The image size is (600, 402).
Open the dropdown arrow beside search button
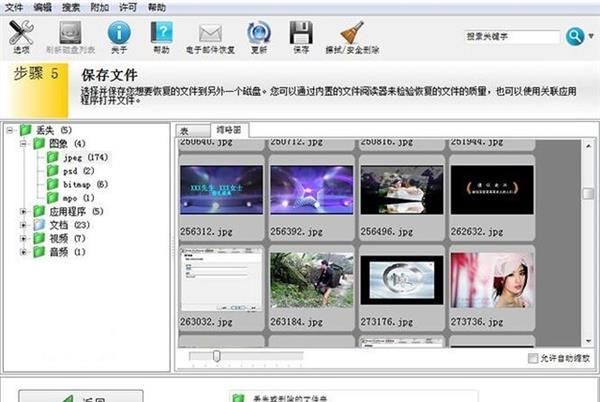[x=591, y=36]
